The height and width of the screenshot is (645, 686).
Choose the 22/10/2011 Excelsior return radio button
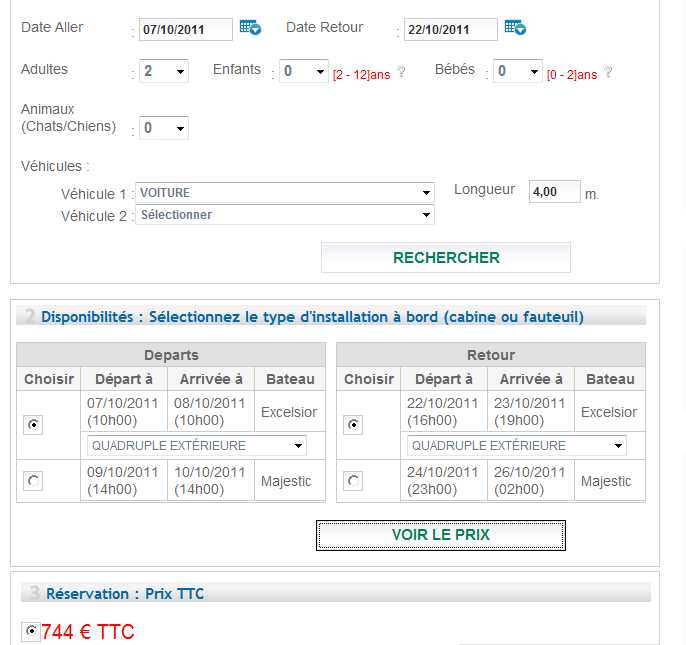353,424
